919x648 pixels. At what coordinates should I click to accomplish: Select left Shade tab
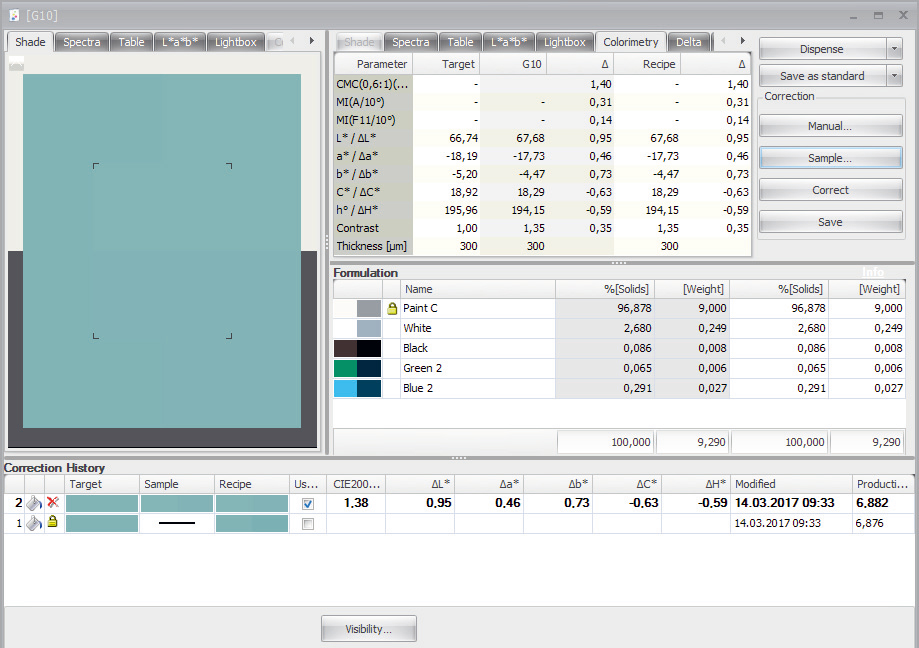click(30, 42)
